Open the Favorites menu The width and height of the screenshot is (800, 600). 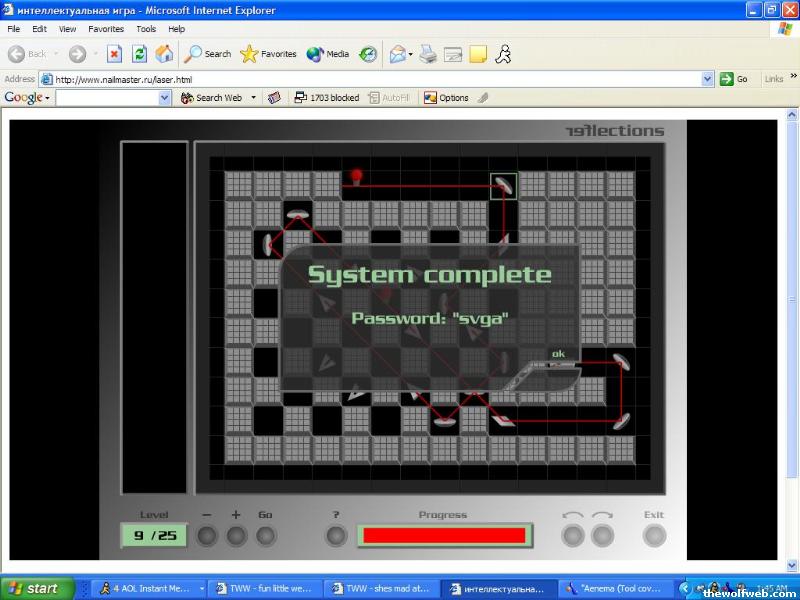[x=105, y=29]
